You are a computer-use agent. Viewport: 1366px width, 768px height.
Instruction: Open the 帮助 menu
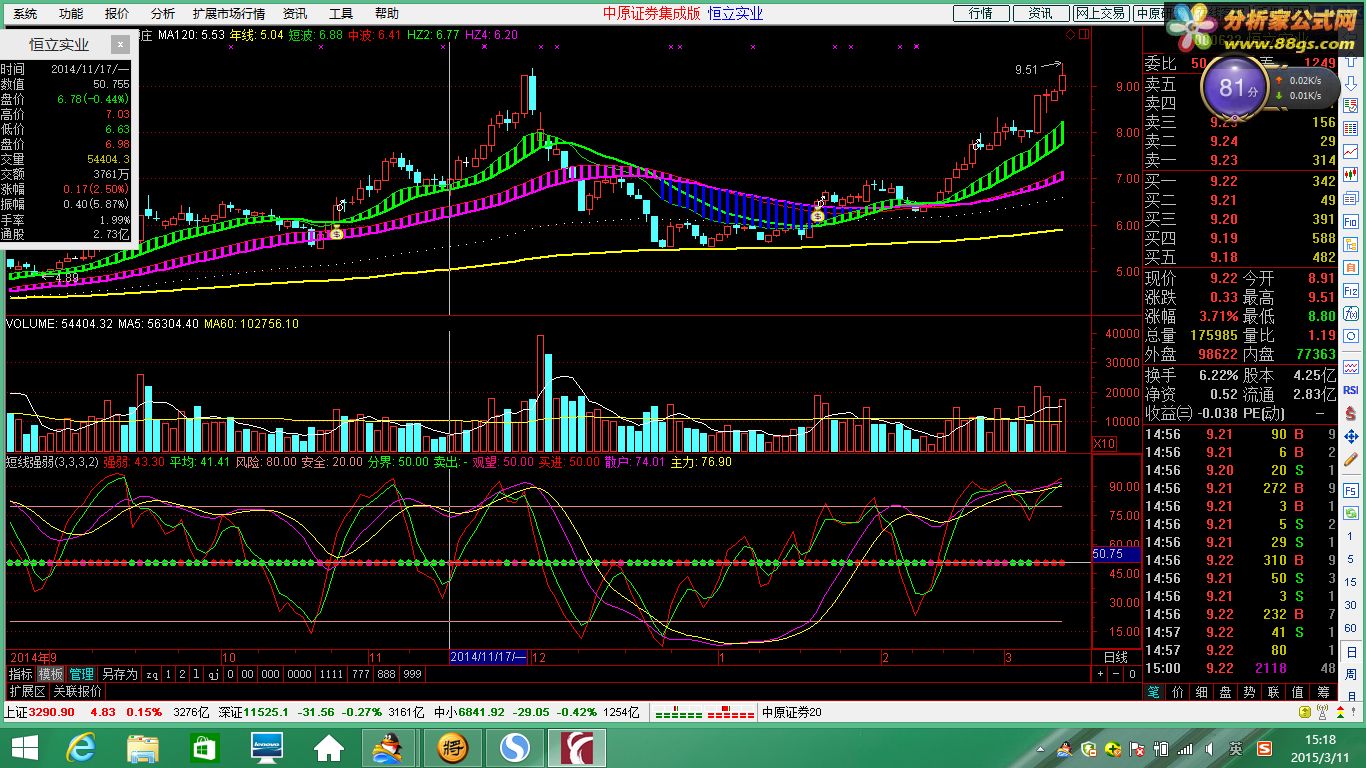click(x=386, y=13)
